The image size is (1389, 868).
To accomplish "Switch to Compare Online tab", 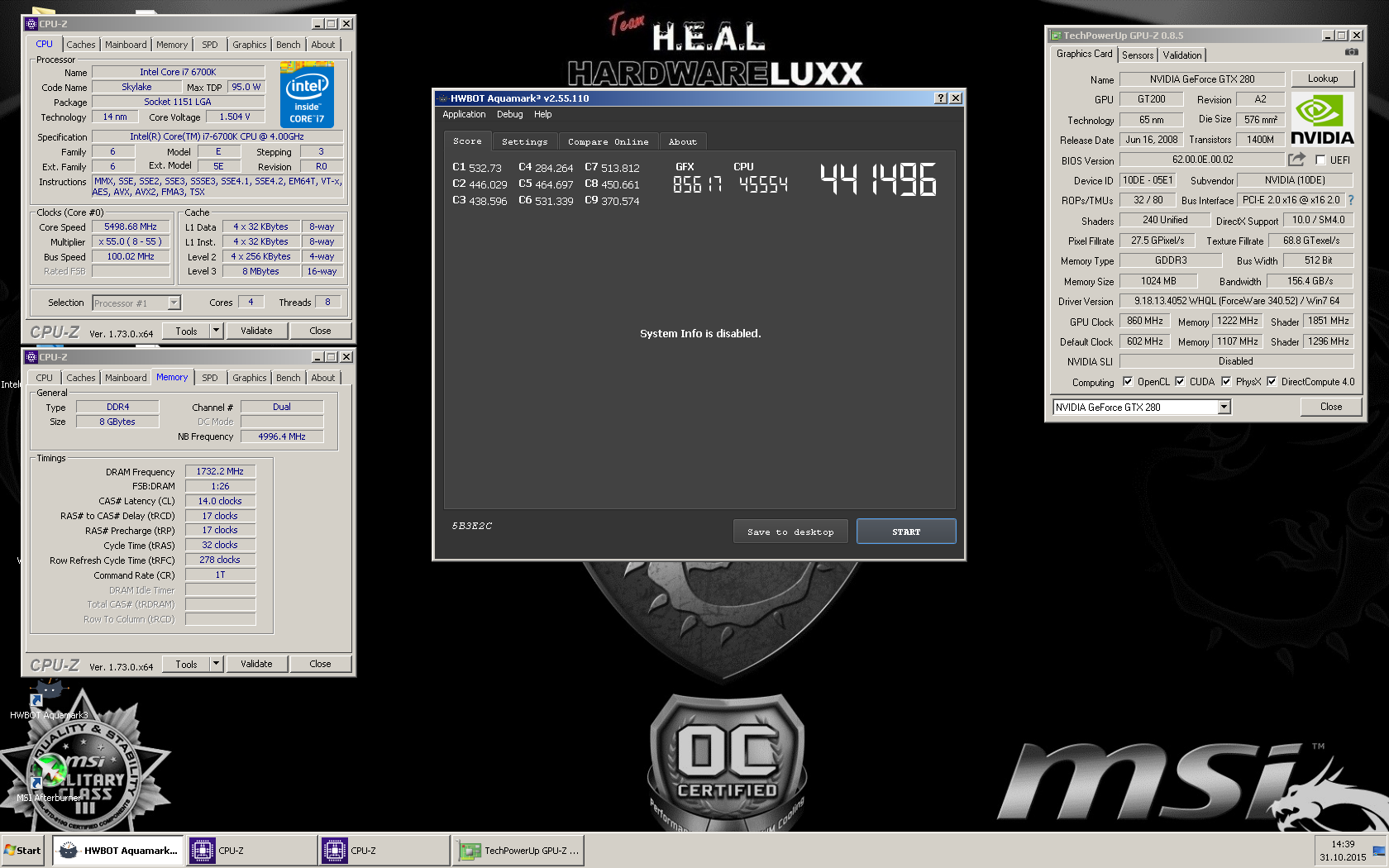I will (x=608, y=141).
